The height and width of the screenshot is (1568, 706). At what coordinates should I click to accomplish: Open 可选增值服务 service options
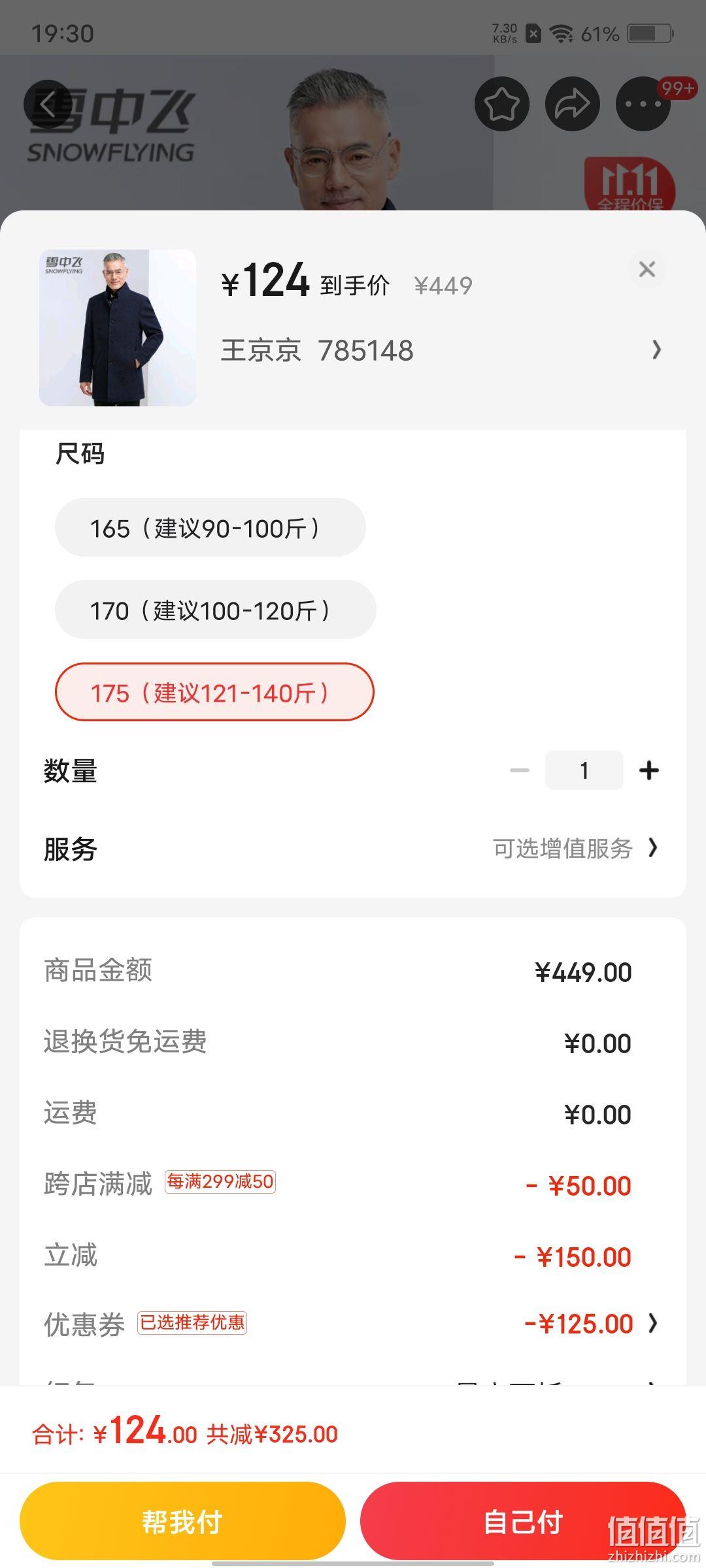click(x=575, y=849)
